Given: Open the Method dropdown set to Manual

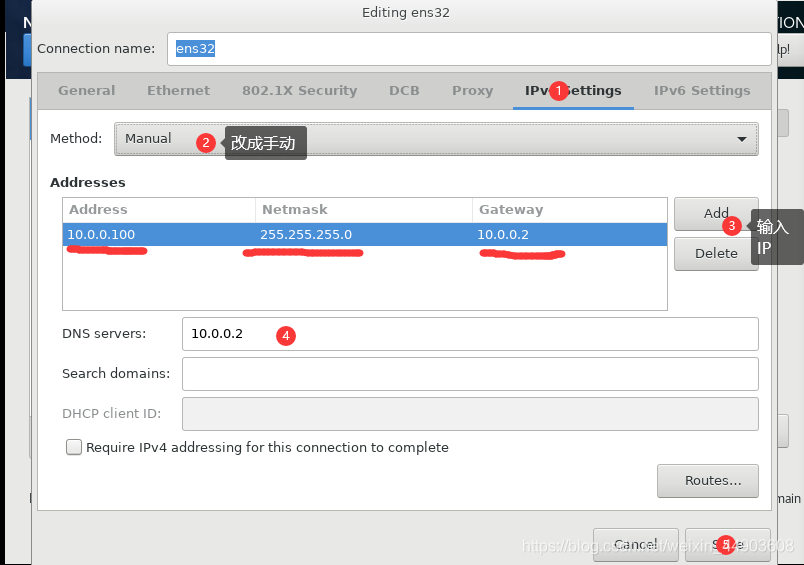Looking at the screenshot, I should coord(436,139).
